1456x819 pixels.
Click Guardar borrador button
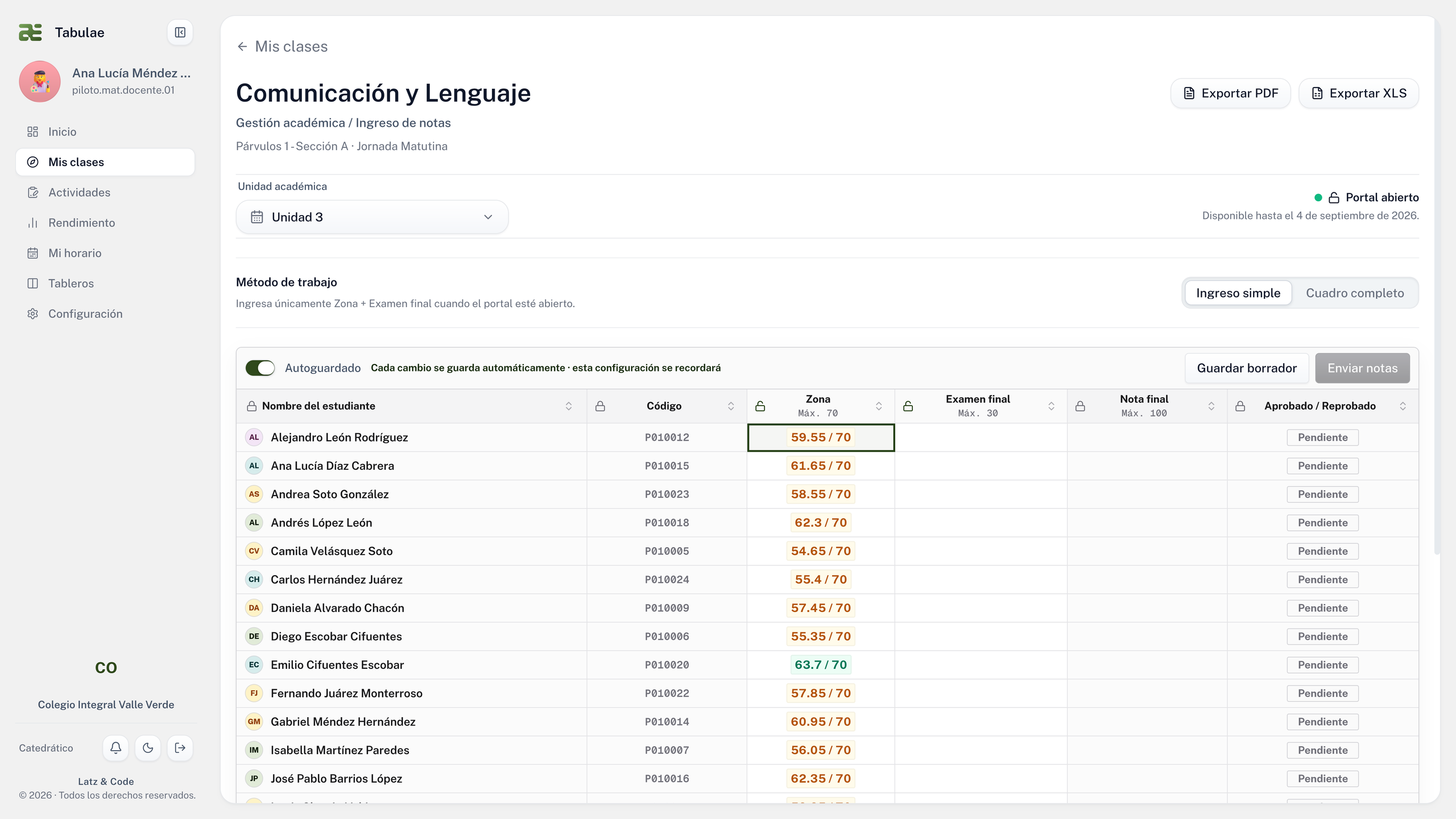point(1247,368)
